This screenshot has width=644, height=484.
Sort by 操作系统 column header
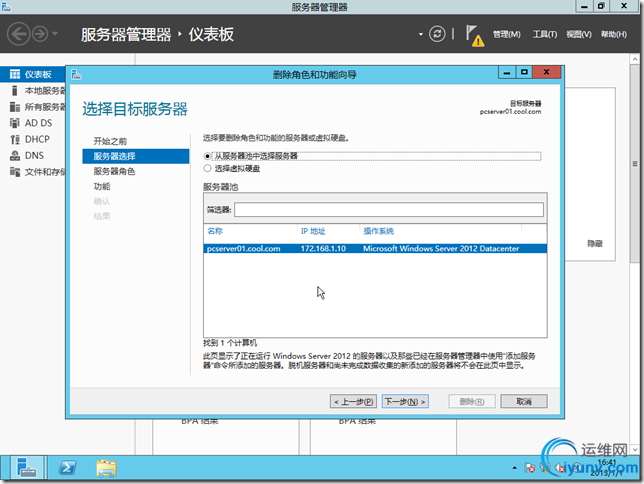(378, 231)
